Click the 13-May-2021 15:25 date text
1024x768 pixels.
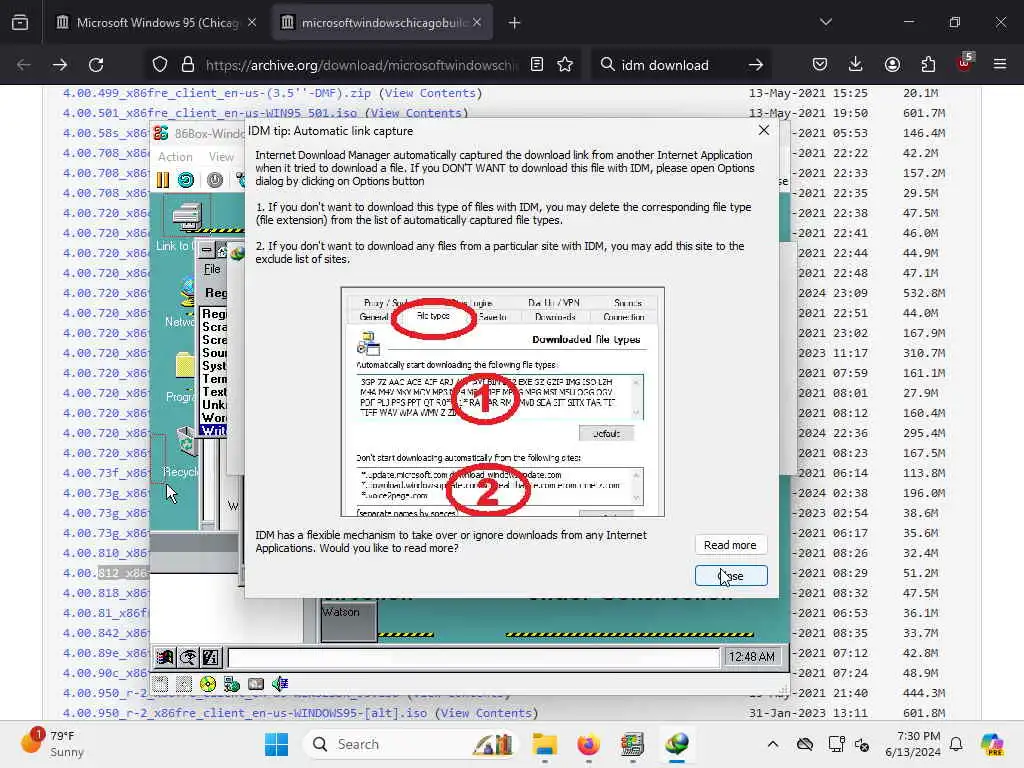point(808,93)
